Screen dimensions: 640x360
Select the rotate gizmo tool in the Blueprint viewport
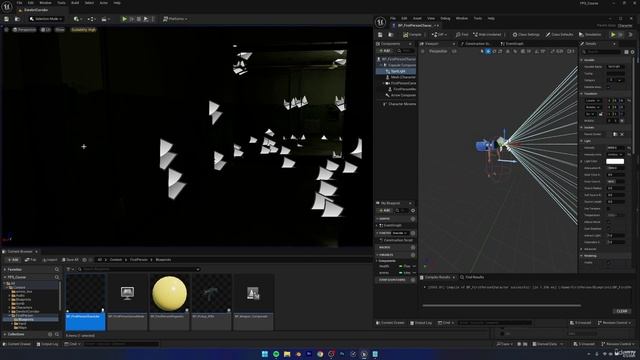[494, 51]
